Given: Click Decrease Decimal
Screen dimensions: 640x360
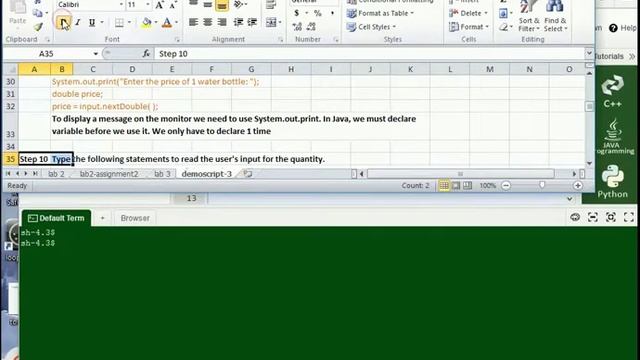Looking at the screenshot, I should pyautogui.click(x=311, y=27).
